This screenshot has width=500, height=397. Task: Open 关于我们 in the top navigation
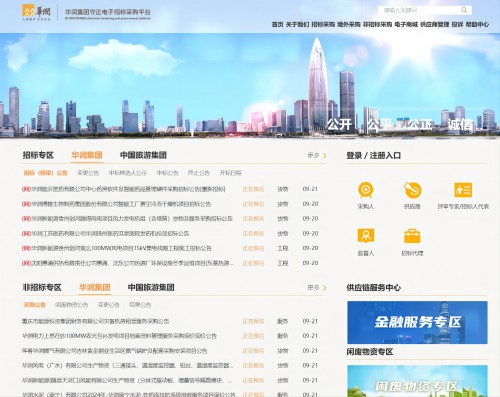coord(297,24)
